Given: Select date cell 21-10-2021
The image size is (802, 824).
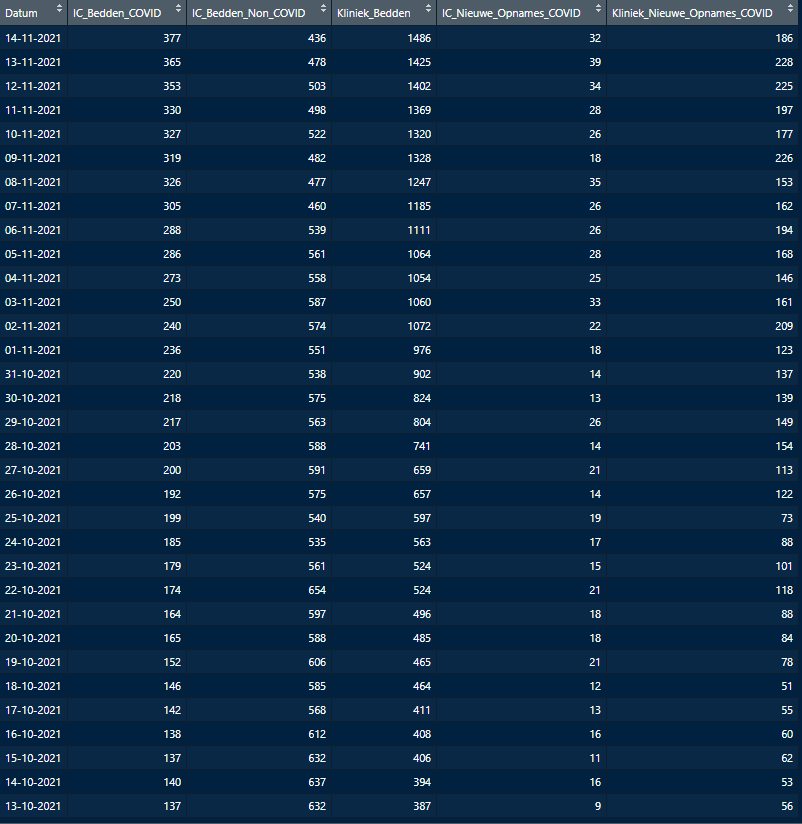Looking at the screenshot, I should [33, 614].
